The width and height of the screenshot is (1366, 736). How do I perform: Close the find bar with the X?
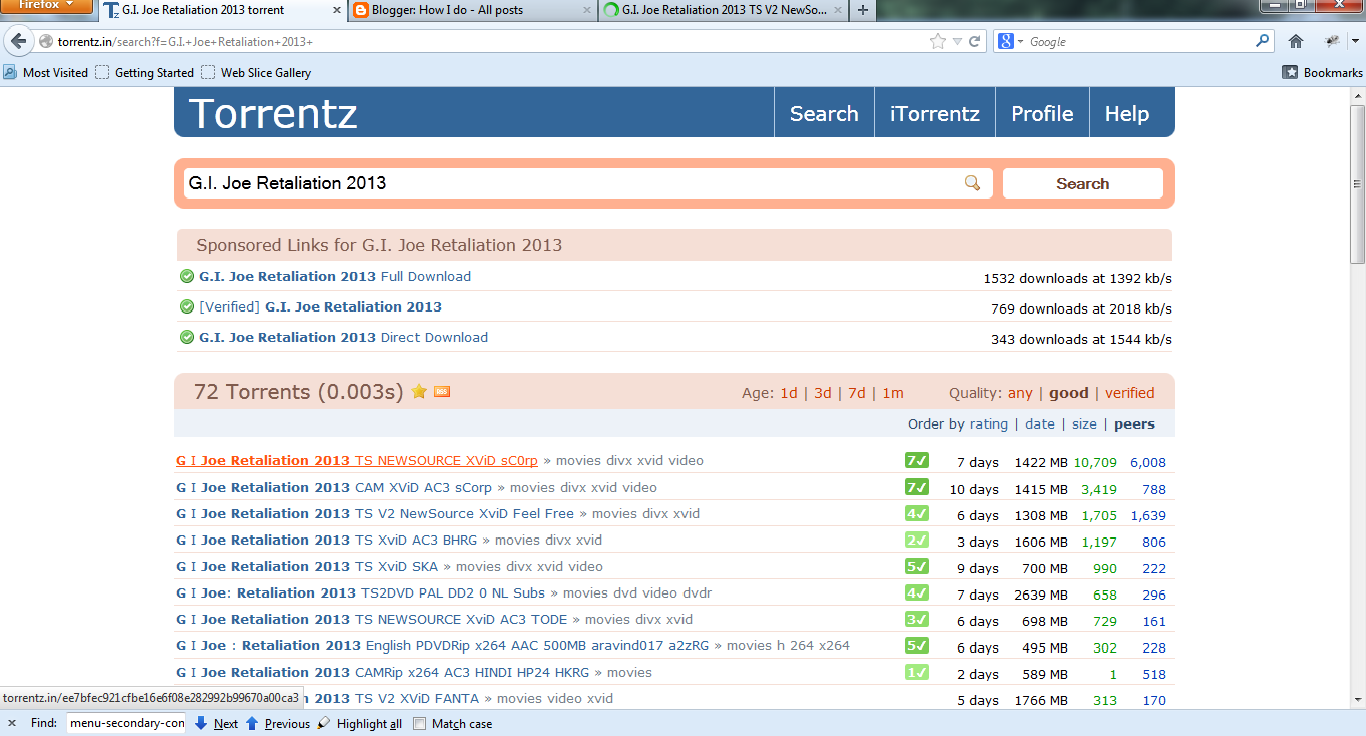(x=12, y=723)
